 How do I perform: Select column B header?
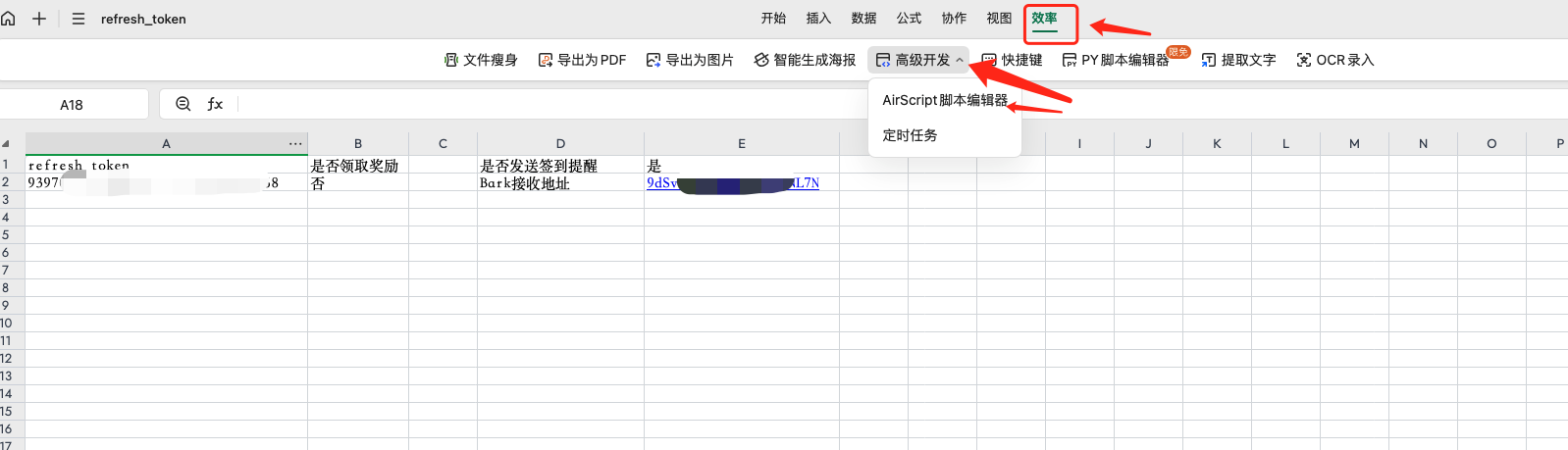(x=358, y=143)
